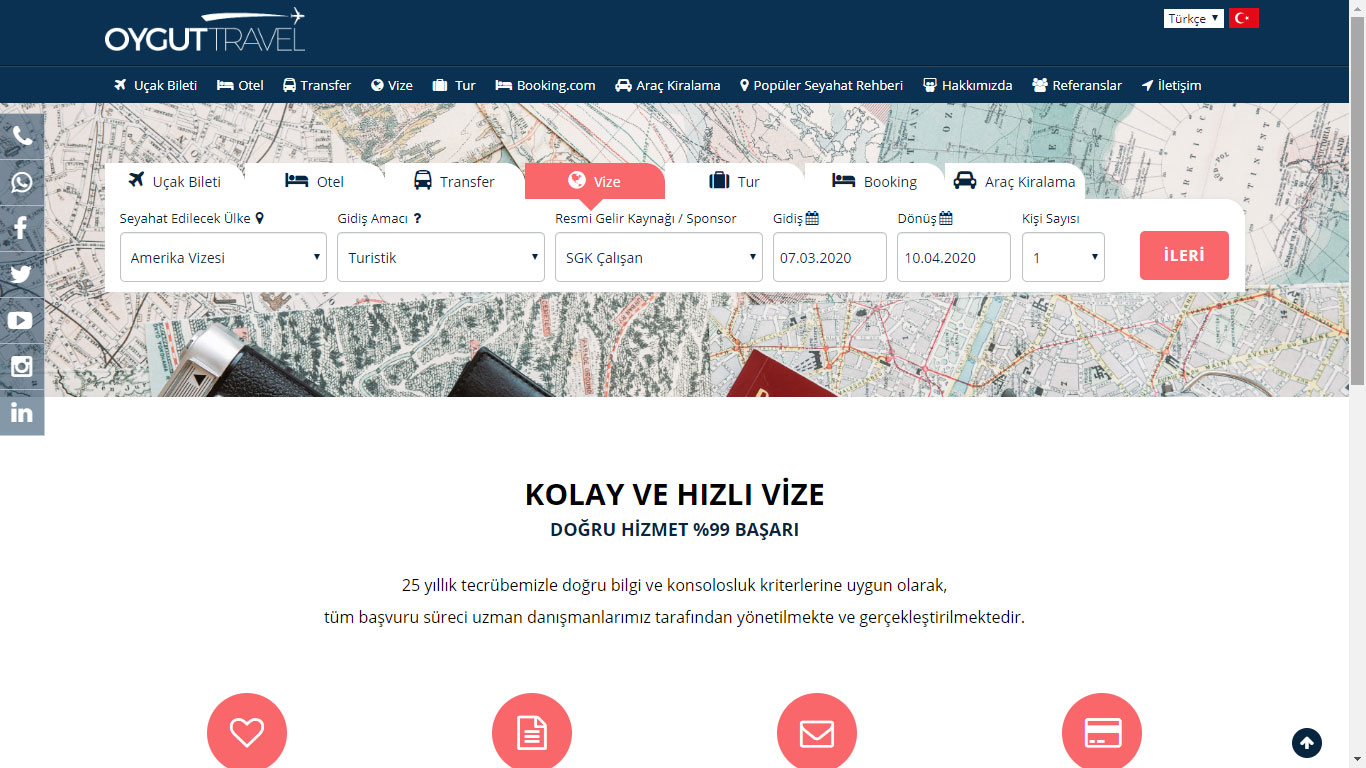Open Popüler Seyahat Rehberi menu link
The image size is (1366, 768).
821,85
